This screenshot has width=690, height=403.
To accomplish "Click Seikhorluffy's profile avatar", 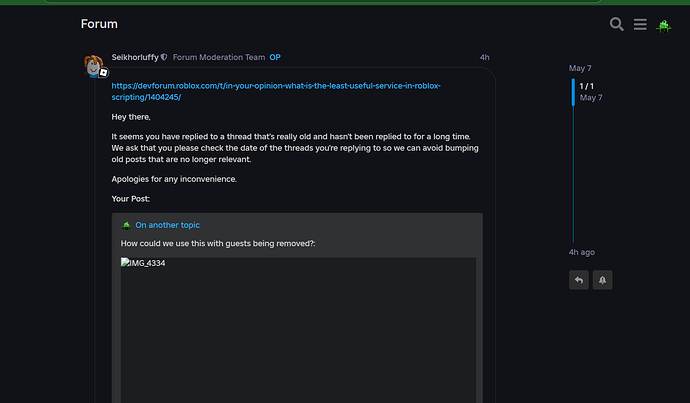I will pos(94,66).
